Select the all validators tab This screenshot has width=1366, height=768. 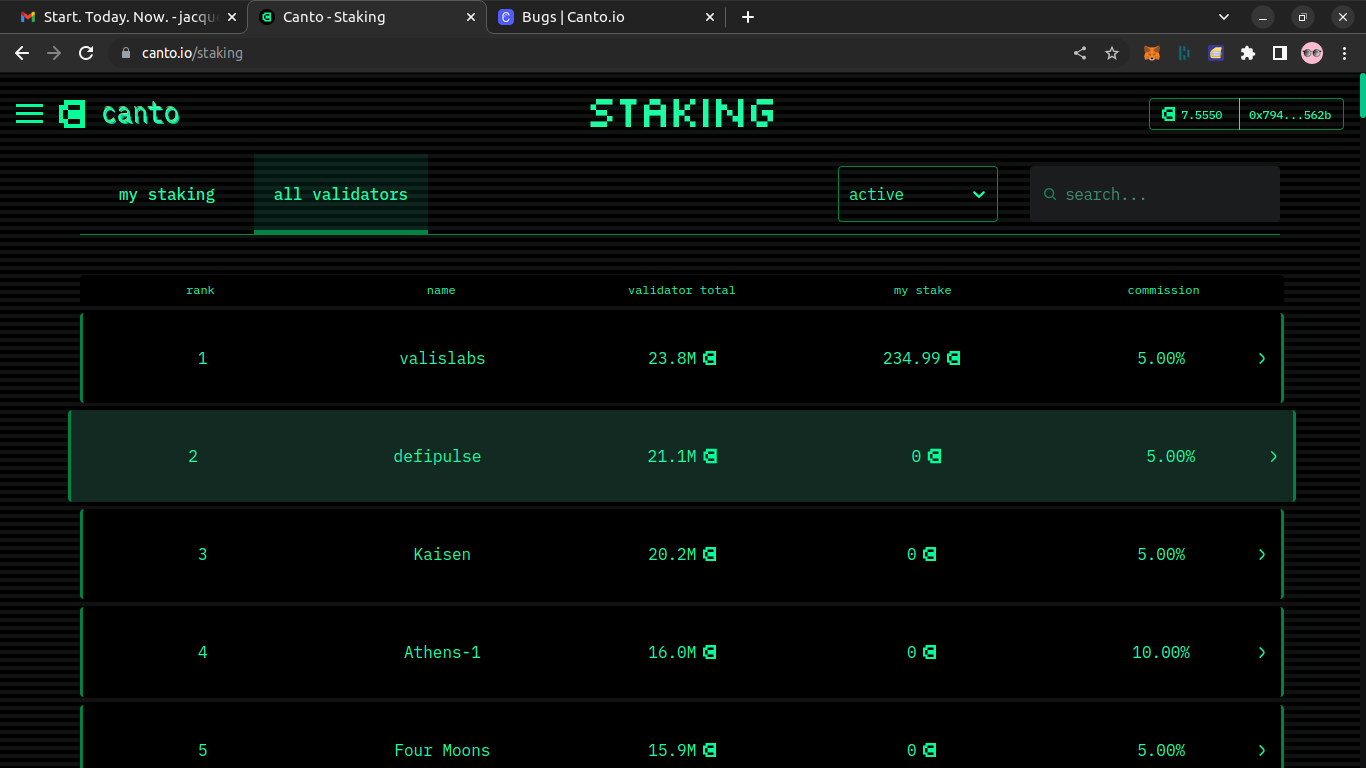(x=341, y=194)
